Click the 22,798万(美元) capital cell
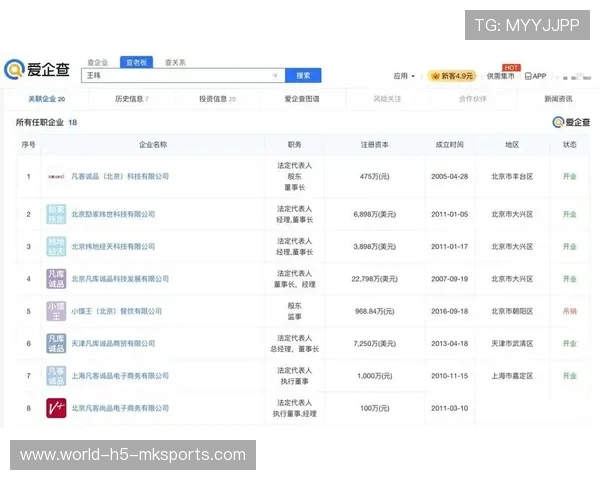Viewport: 600px width, 480px height. pyautogui.click(x=375, y=279)
